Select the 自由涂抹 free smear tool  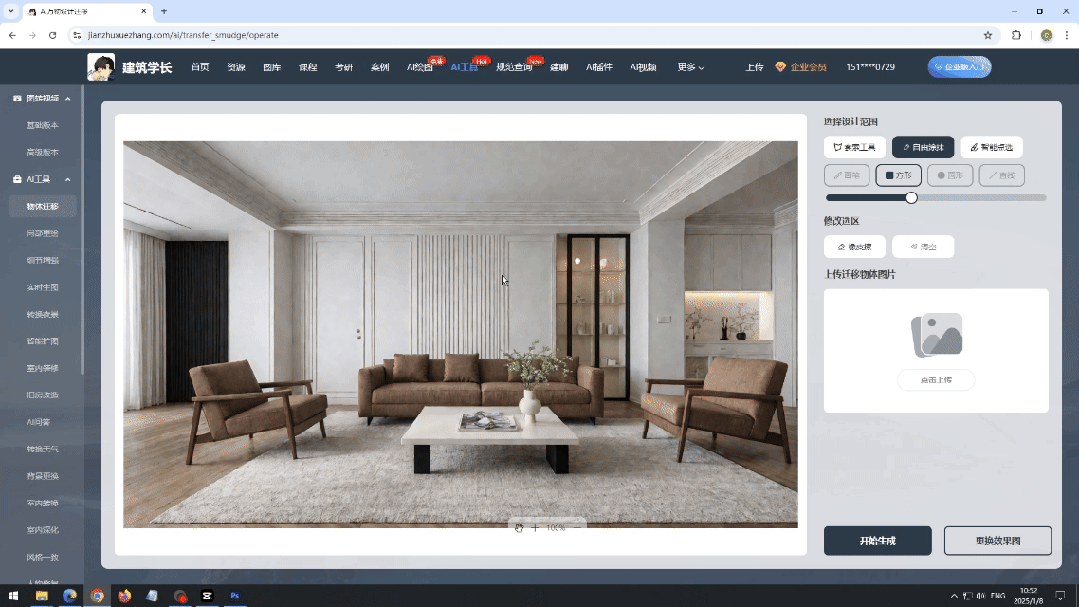[x=923, y=147]
